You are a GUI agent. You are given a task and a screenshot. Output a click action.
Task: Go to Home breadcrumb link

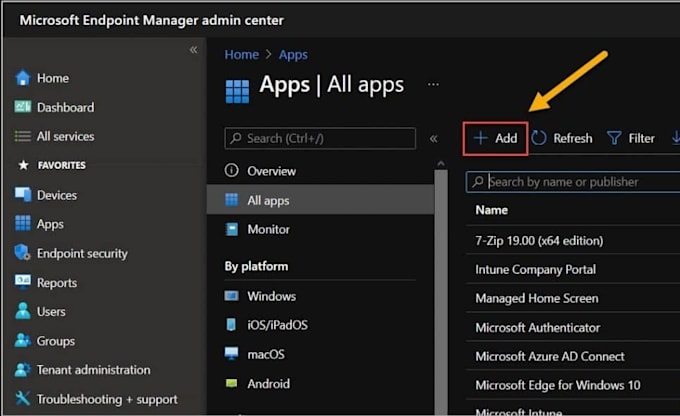point(242,54)
